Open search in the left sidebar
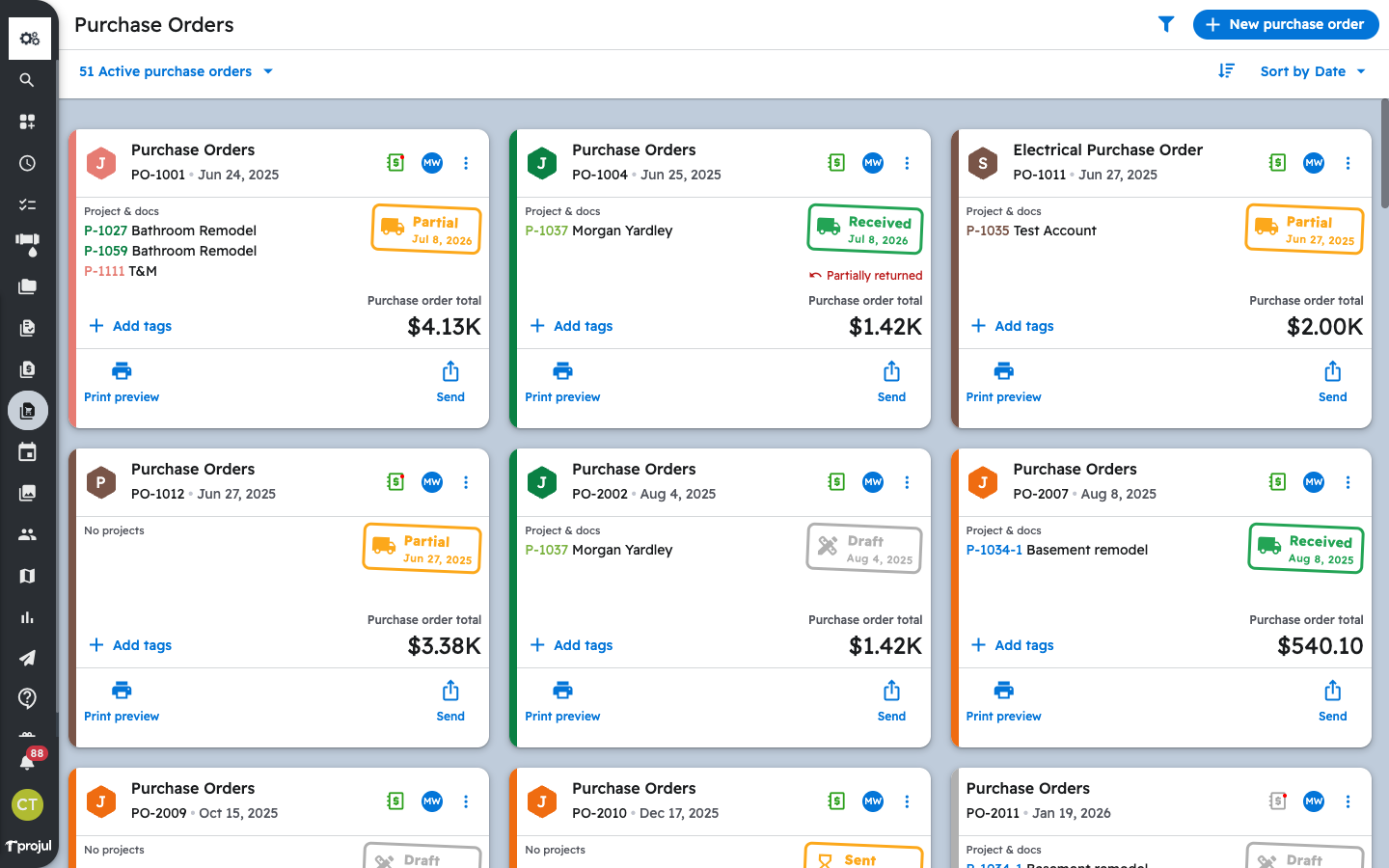The image size is (1389, 868). pyautogui.click(x=27, y=80)
